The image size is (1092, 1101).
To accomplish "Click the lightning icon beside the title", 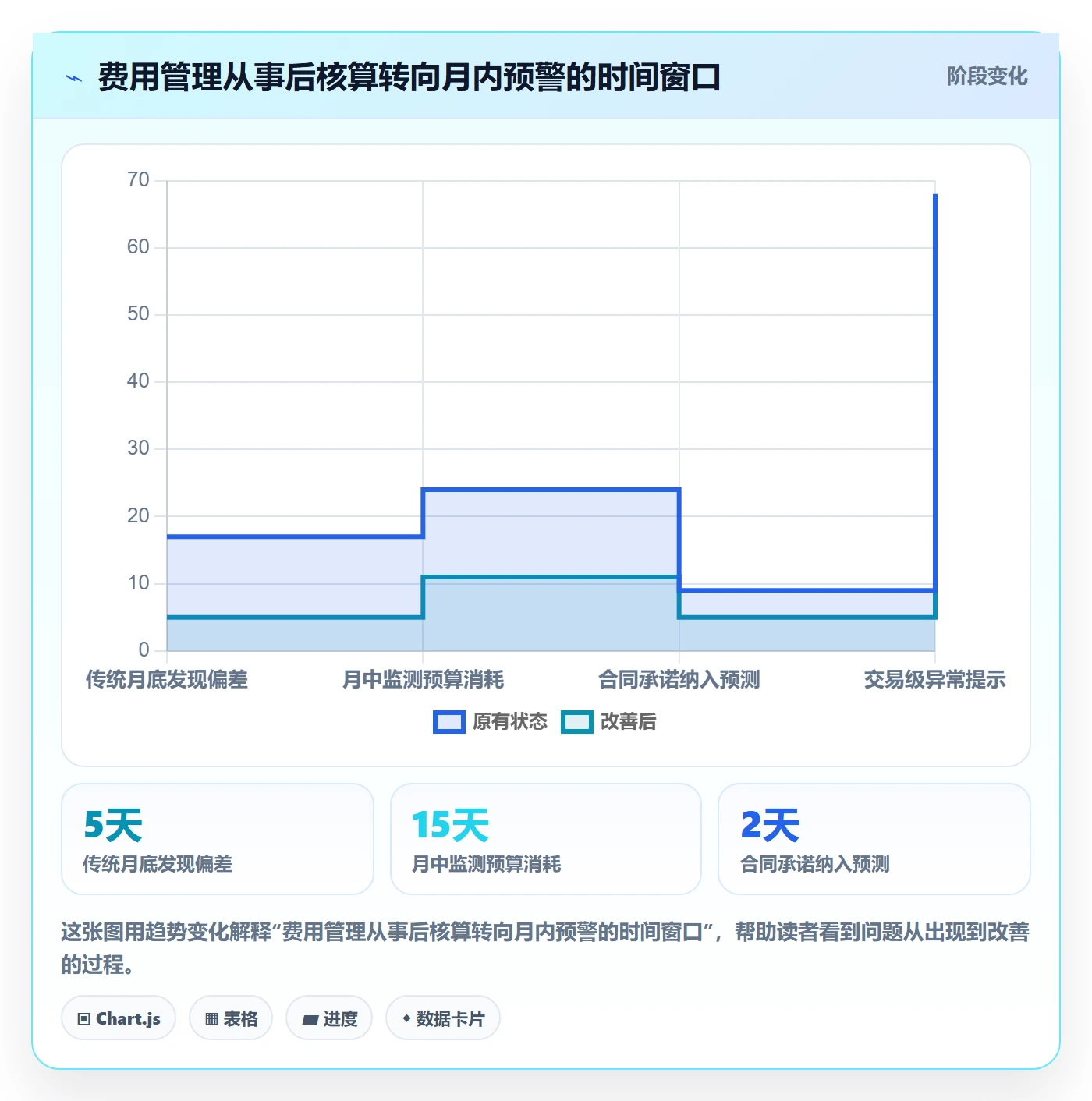I will click(x=74, y=78).
